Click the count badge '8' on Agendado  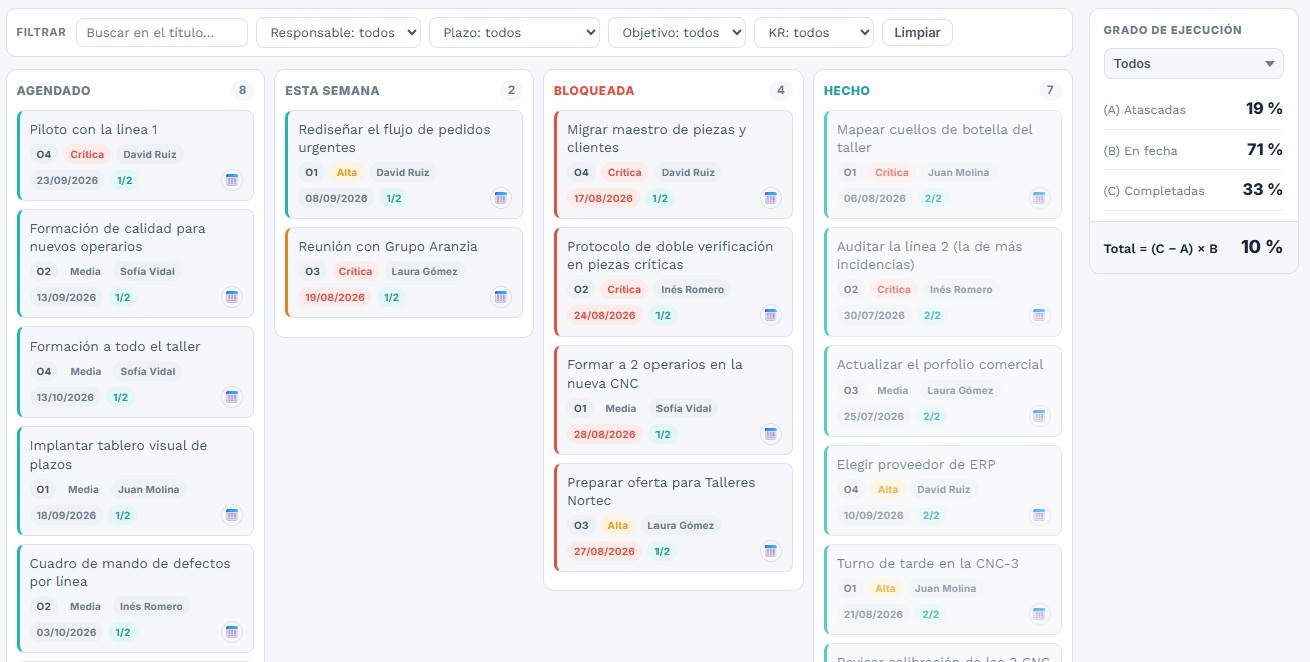click(242, 90)
